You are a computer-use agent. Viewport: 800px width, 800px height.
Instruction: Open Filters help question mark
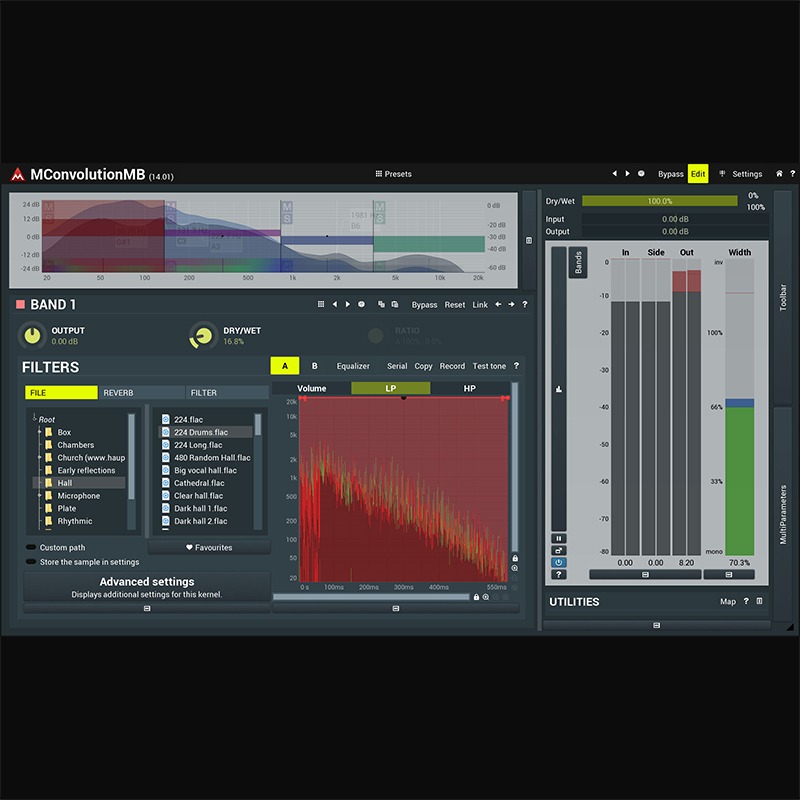[516, 365]
